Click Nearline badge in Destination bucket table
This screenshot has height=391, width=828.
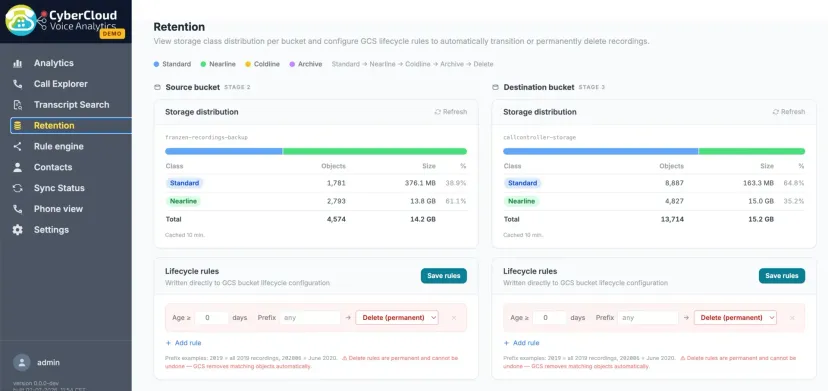pos(522,201)
